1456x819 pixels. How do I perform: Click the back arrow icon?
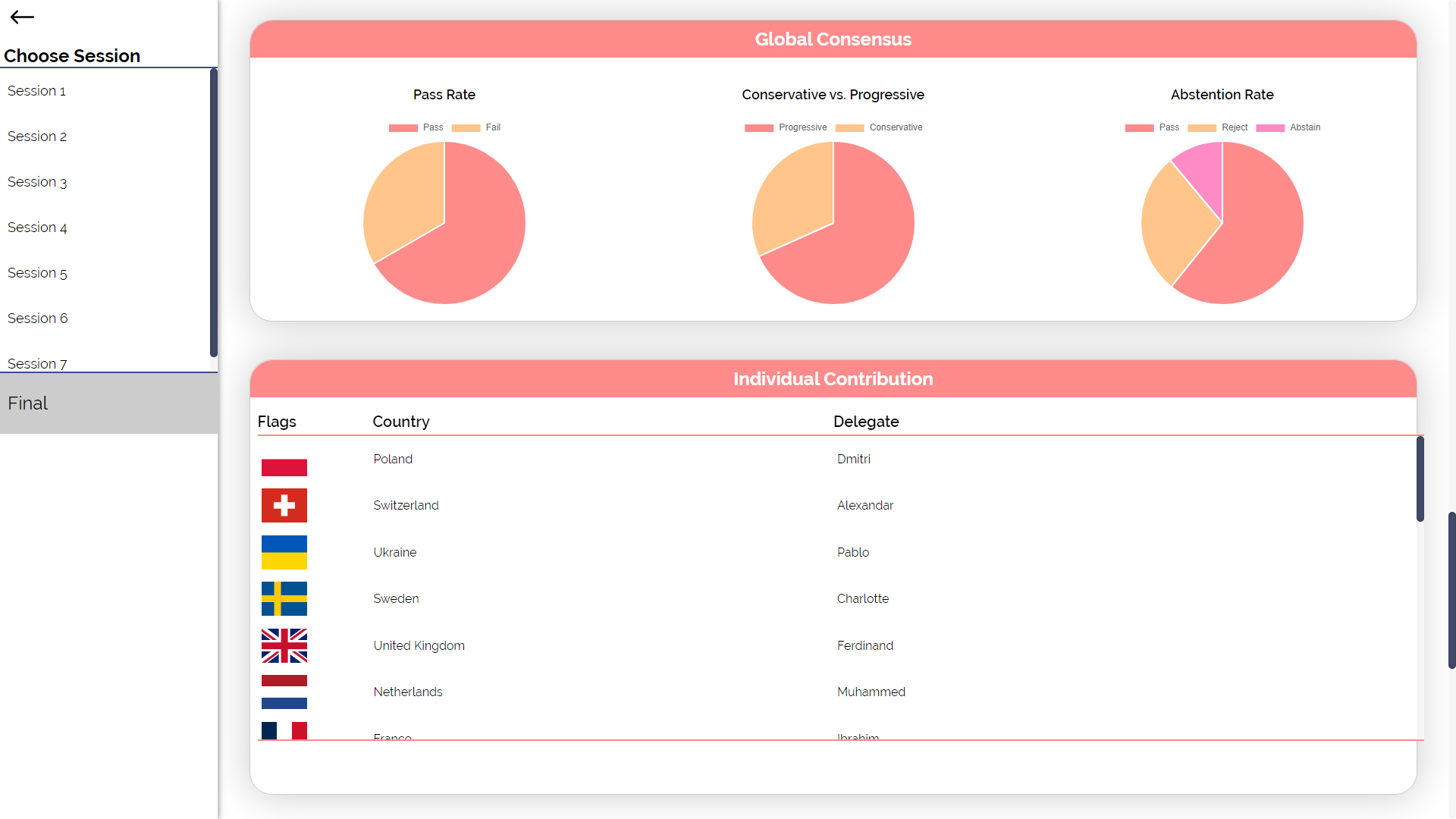coord(22,17)
